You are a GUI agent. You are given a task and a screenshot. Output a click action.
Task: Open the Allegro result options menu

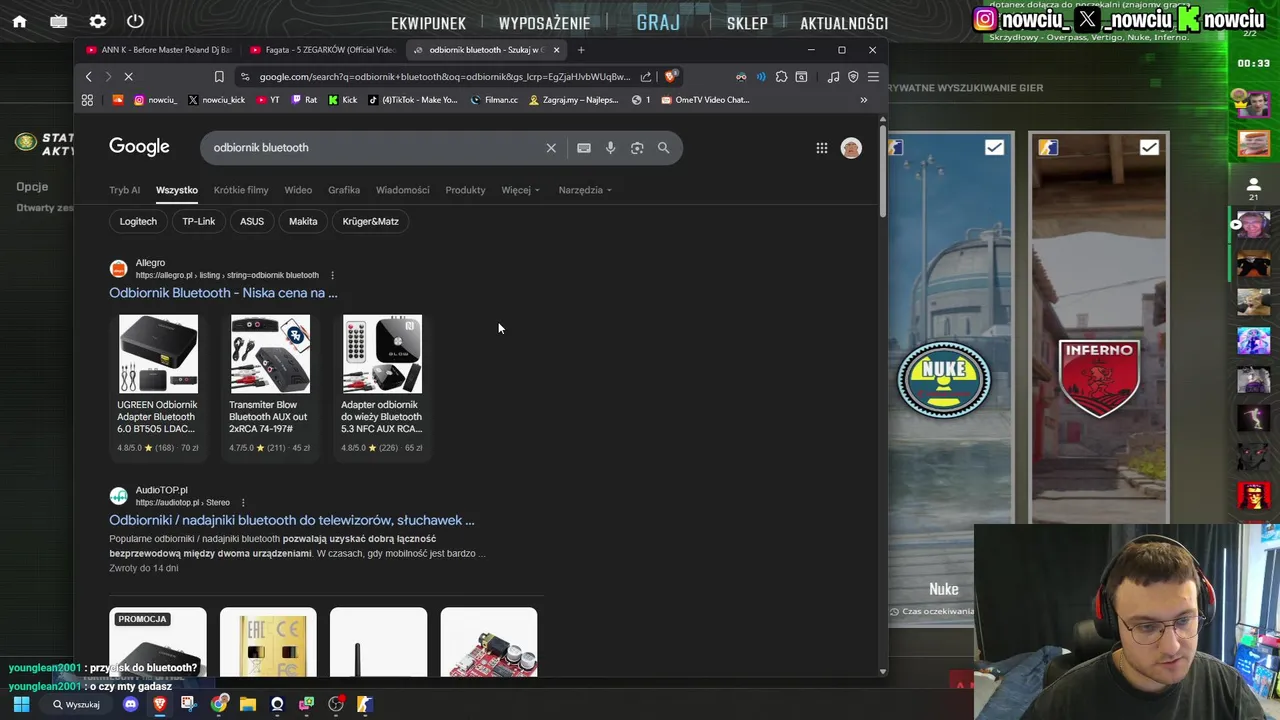[332, 275]
